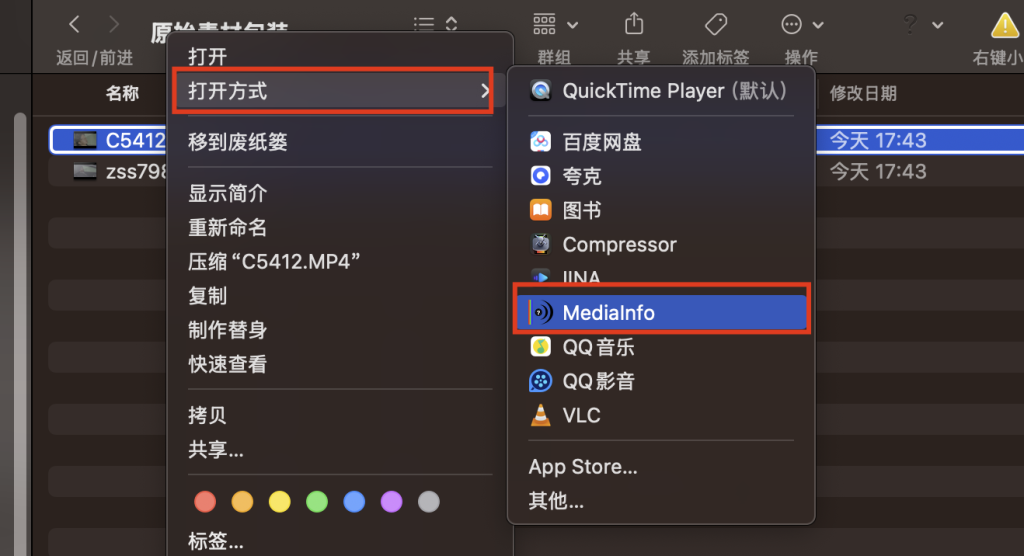Select QuickTime Player default icon
The image size is (1024, 556).
(541, 91)
